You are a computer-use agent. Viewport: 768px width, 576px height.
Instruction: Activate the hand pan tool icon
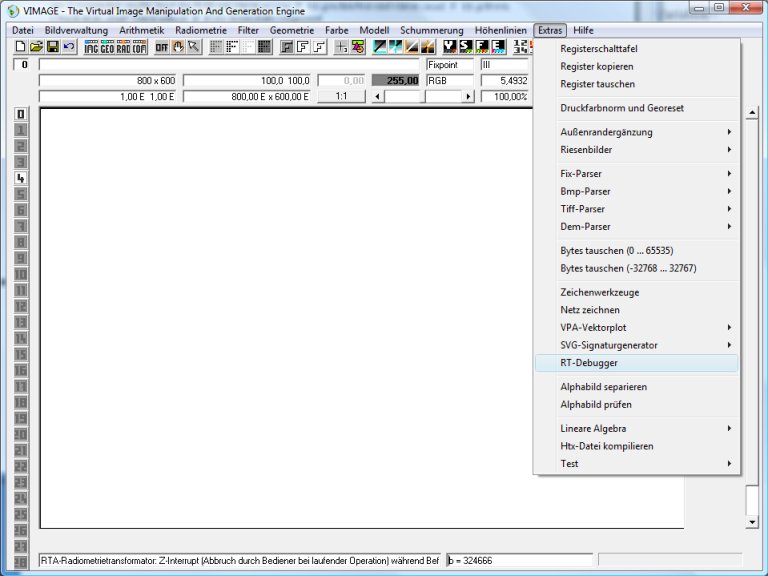178,47
